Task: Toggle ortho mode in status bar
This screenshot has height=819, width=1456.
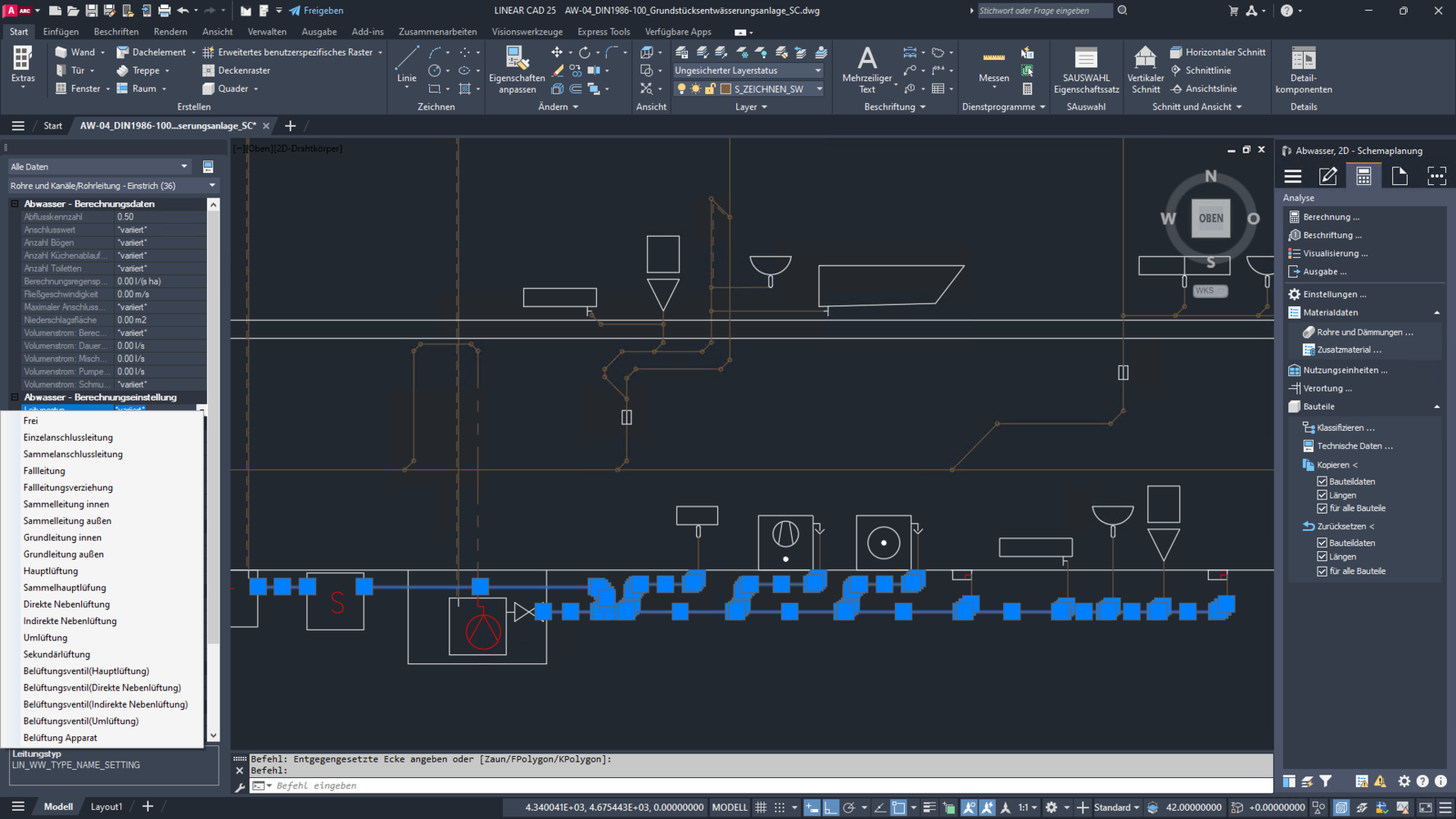Action: tap(830, 808)
